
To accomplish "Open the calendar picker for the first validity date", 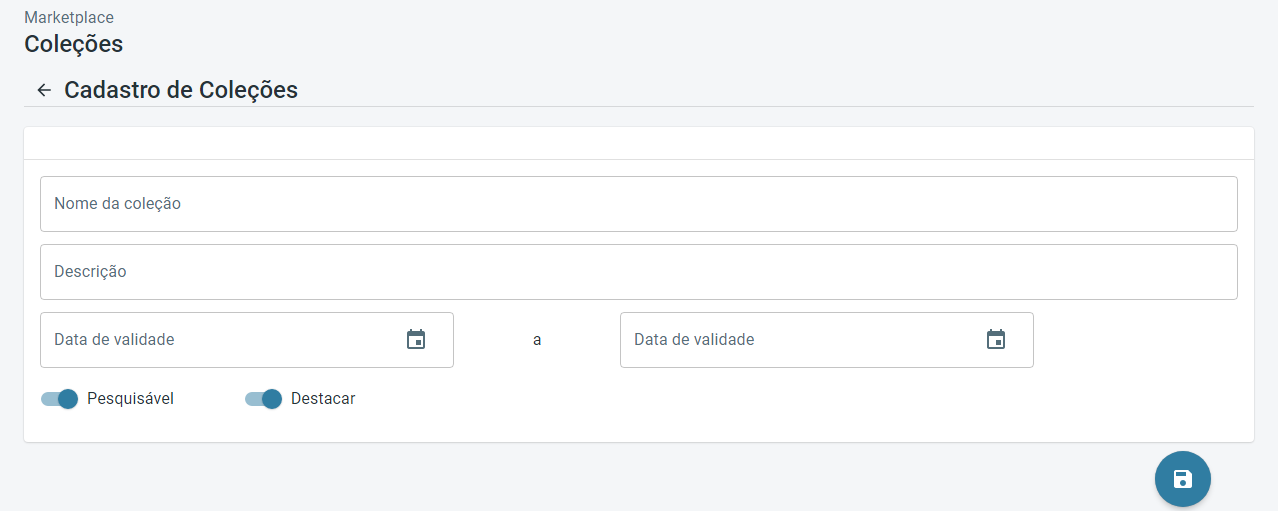I will (416, 340).
